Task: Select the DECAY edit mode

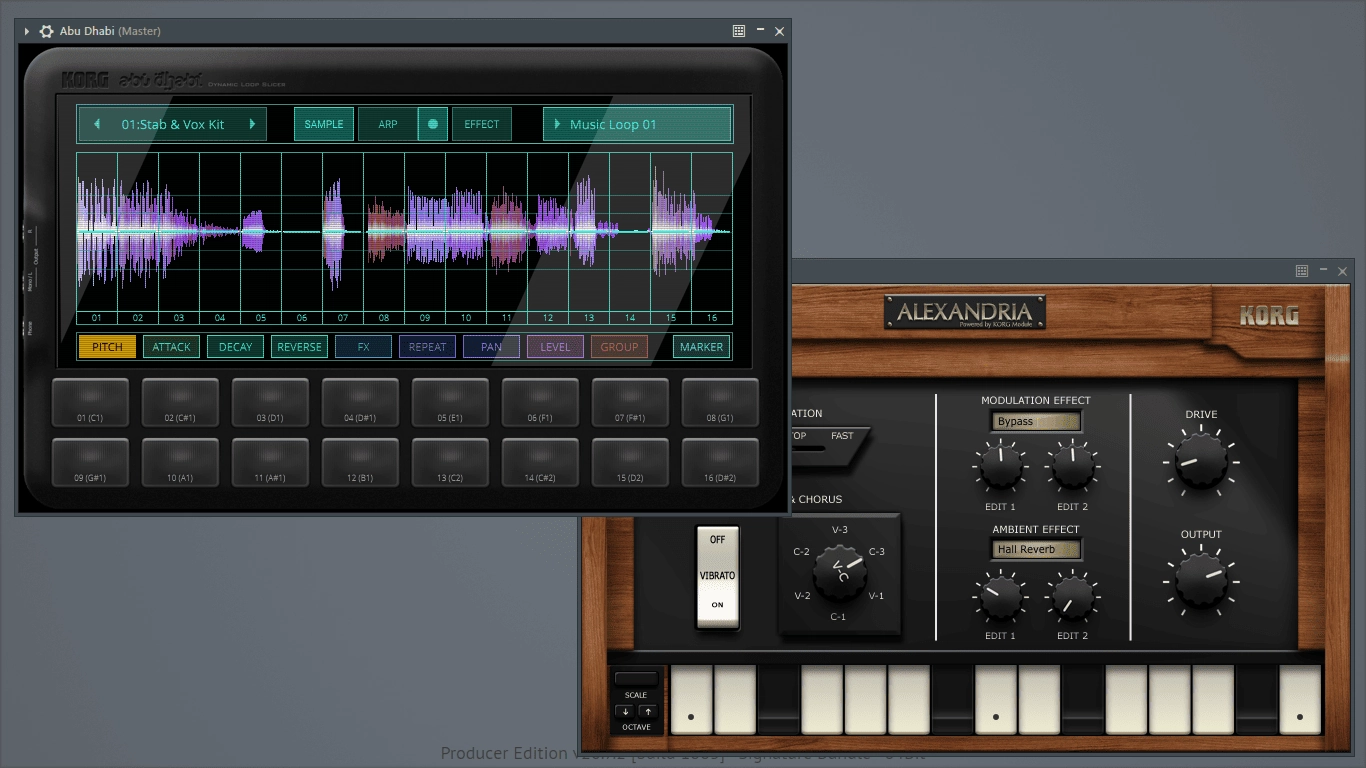Action: click(x=235, y=347)
